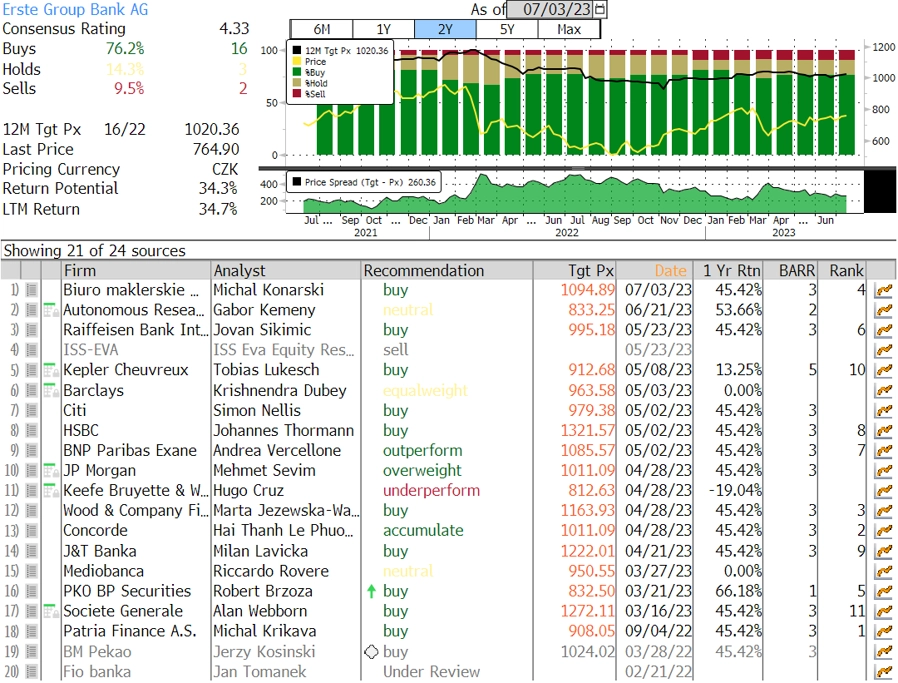Image resolution: width=898 pixels, height=683 pixels.
Task: Click the 'underperform' recommendation cell
Action: (x=431, y=491)
